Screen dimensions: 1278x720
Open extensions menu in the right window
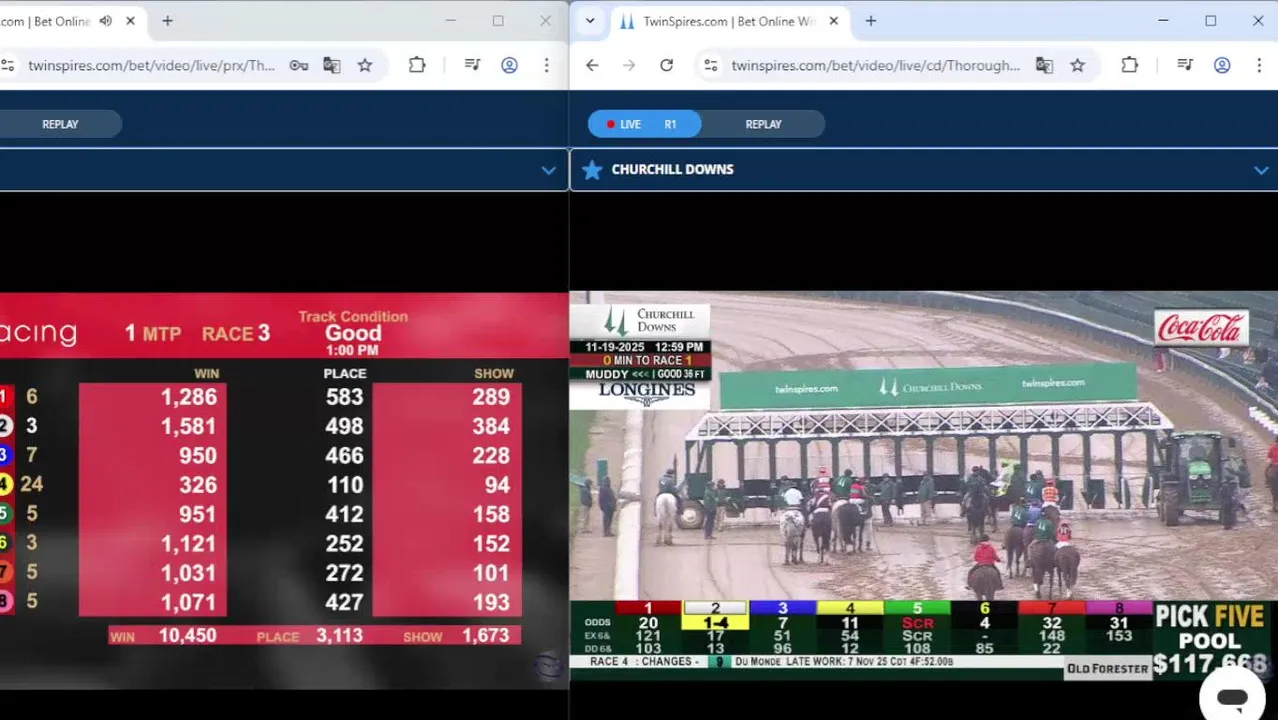1130,65
